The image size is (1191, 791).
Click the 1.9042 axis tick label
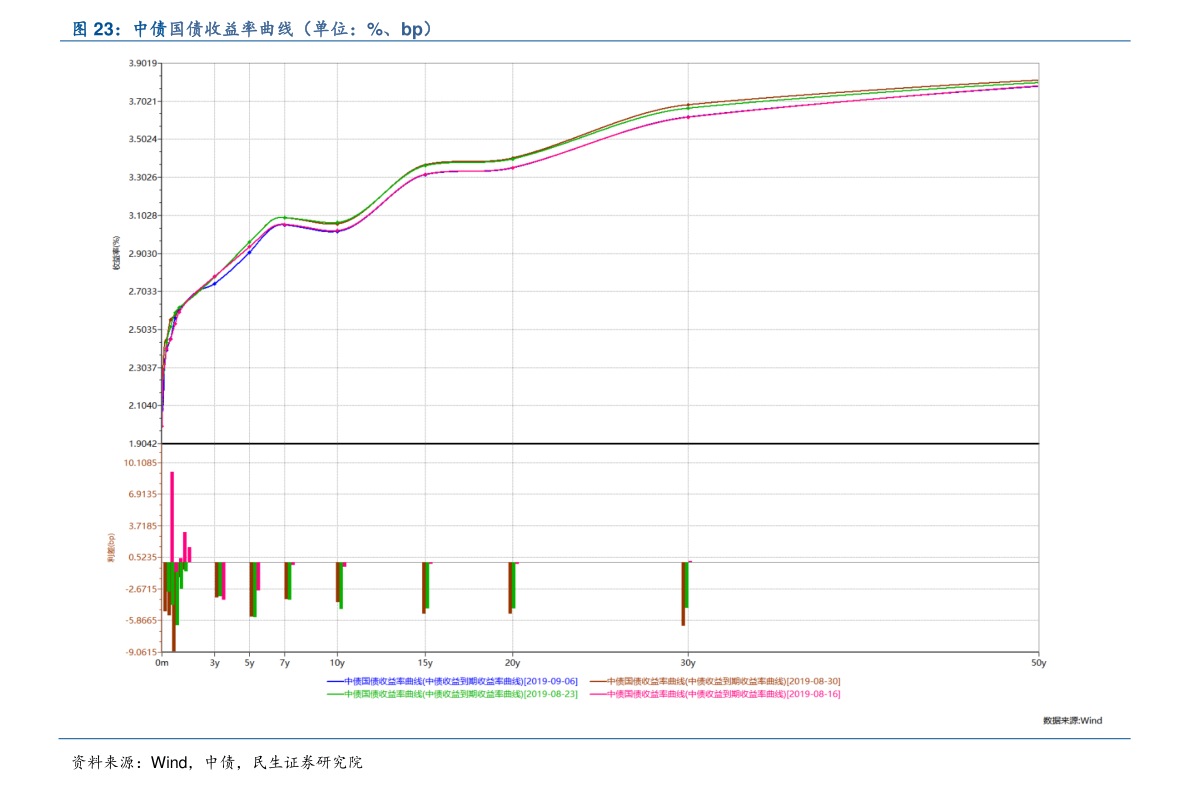143,443
